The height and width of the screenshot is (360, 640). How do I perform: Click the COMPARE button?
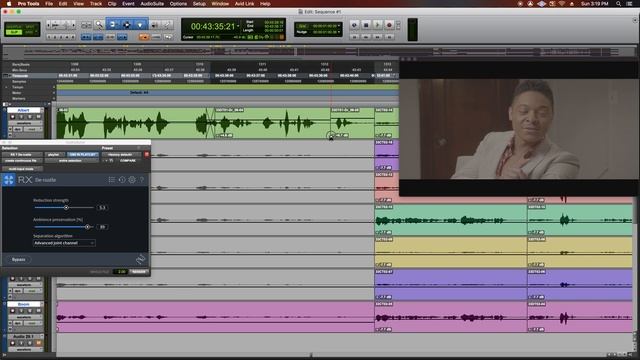click(x=128, y=161)
